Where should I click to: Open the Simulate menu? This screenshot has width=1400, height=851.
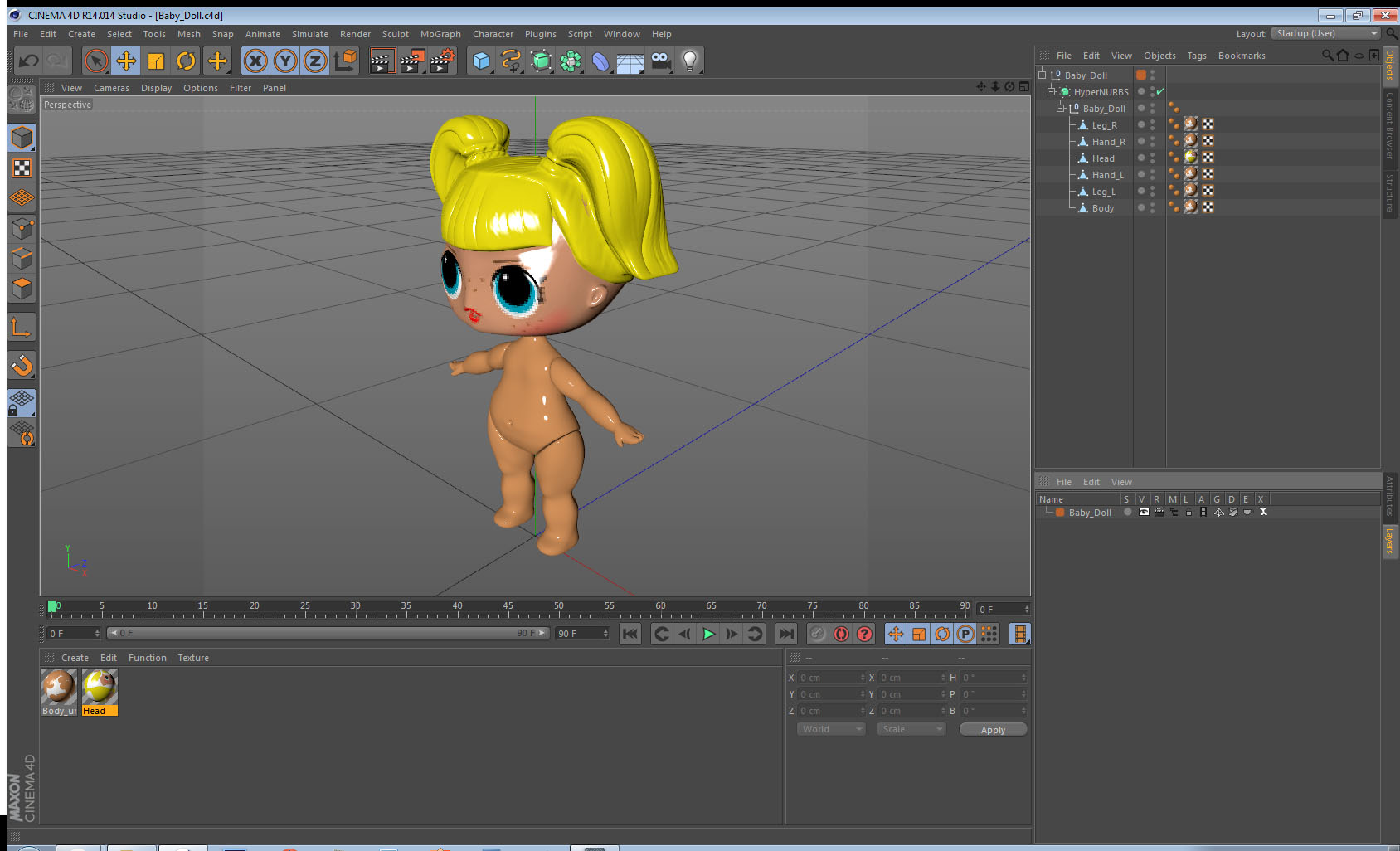click(x=310, y=34)
